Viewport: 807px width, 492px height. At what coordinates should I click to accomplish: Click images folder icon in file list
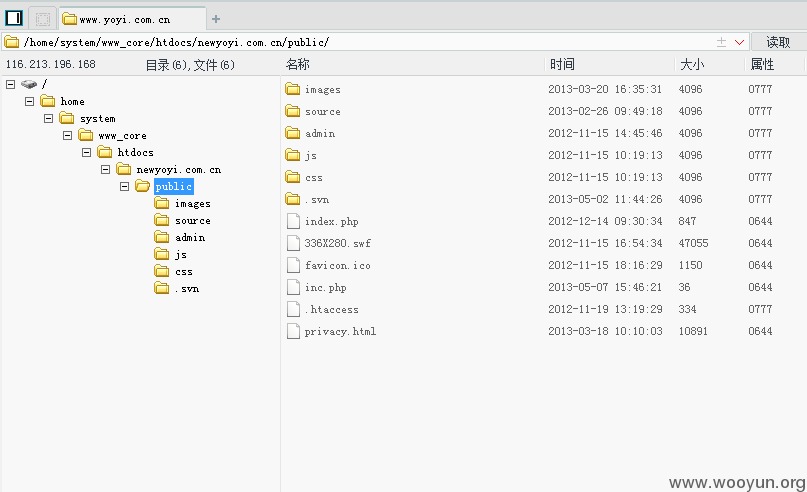tap(293, 89)
